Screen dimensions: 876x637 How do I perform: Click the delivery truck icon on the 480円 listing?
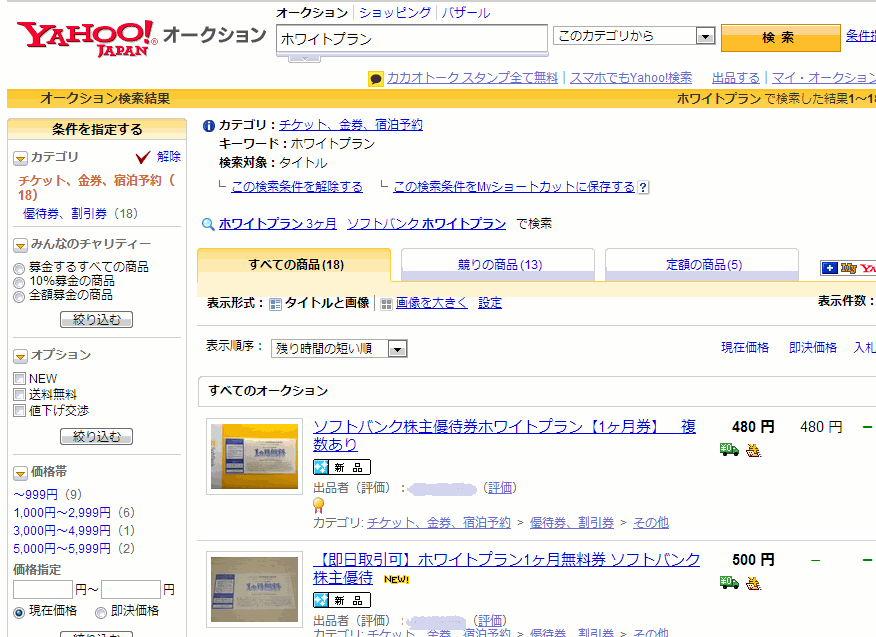pyautogui.click(x=728, y=450)
